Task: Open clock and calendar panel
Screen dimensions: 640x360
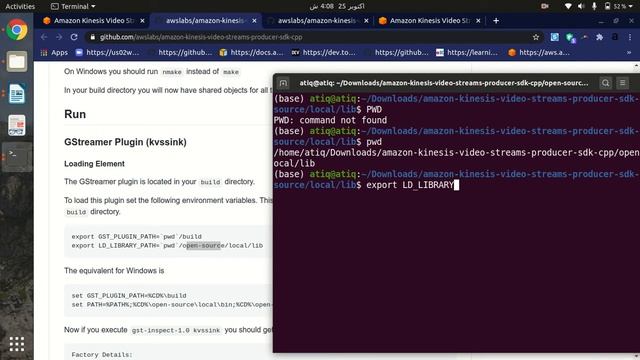Action: [337, 7]
